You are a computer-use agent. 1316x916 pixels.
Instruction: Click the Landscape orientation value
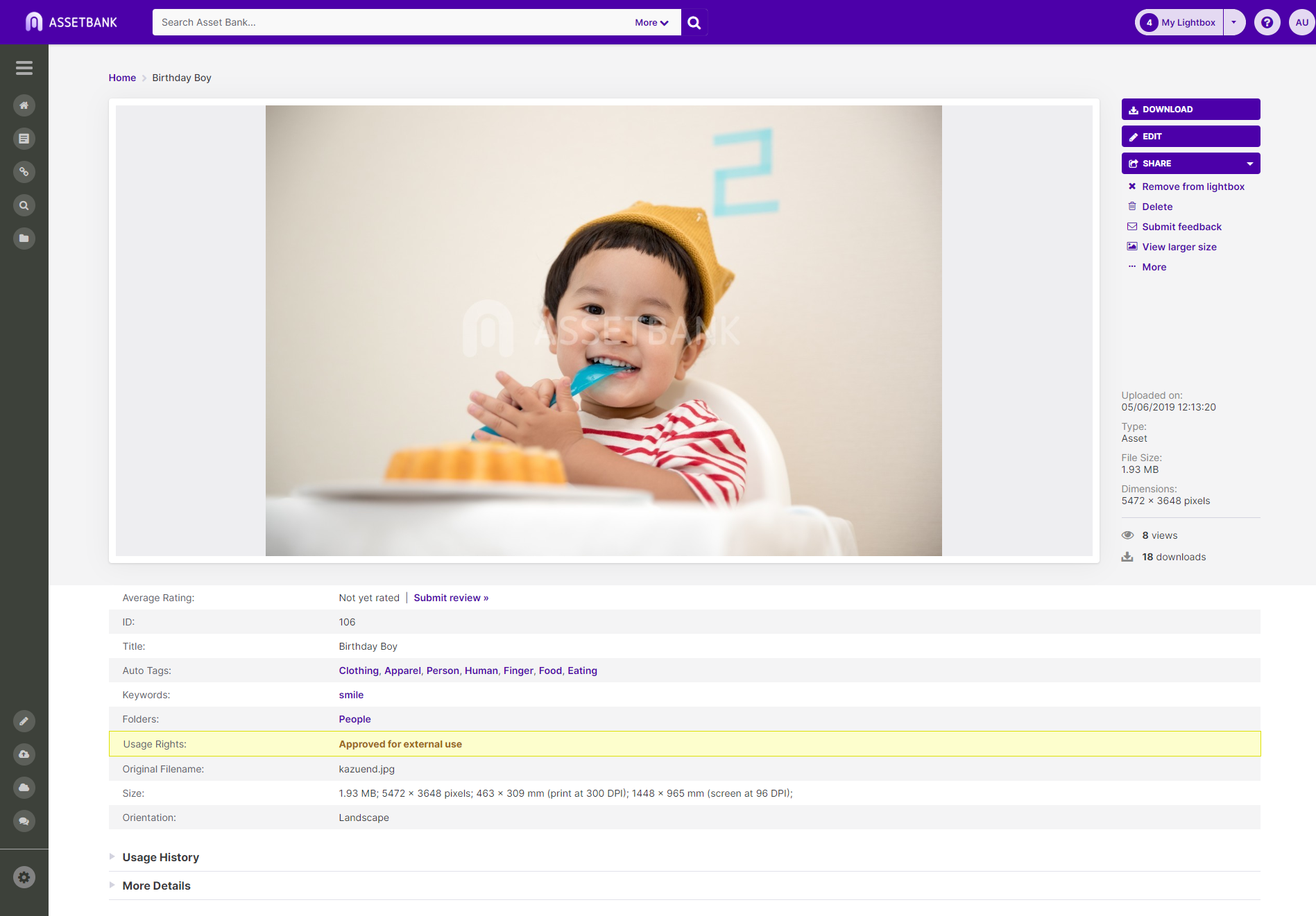coord(364,818)
